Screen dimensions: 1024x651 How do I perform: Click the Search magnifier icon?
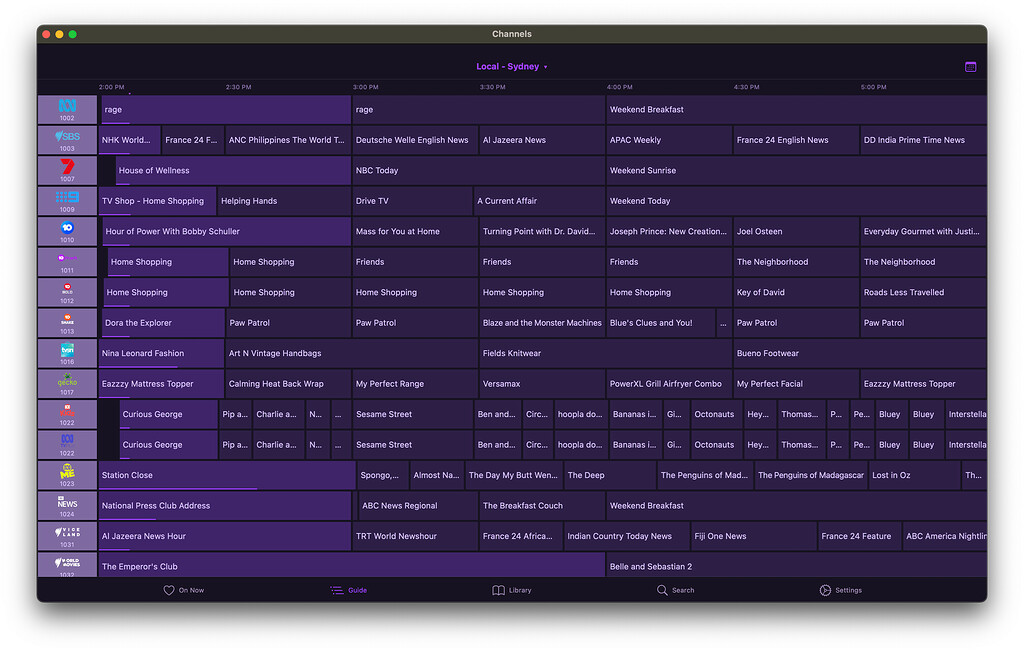(x=664, y=590)
